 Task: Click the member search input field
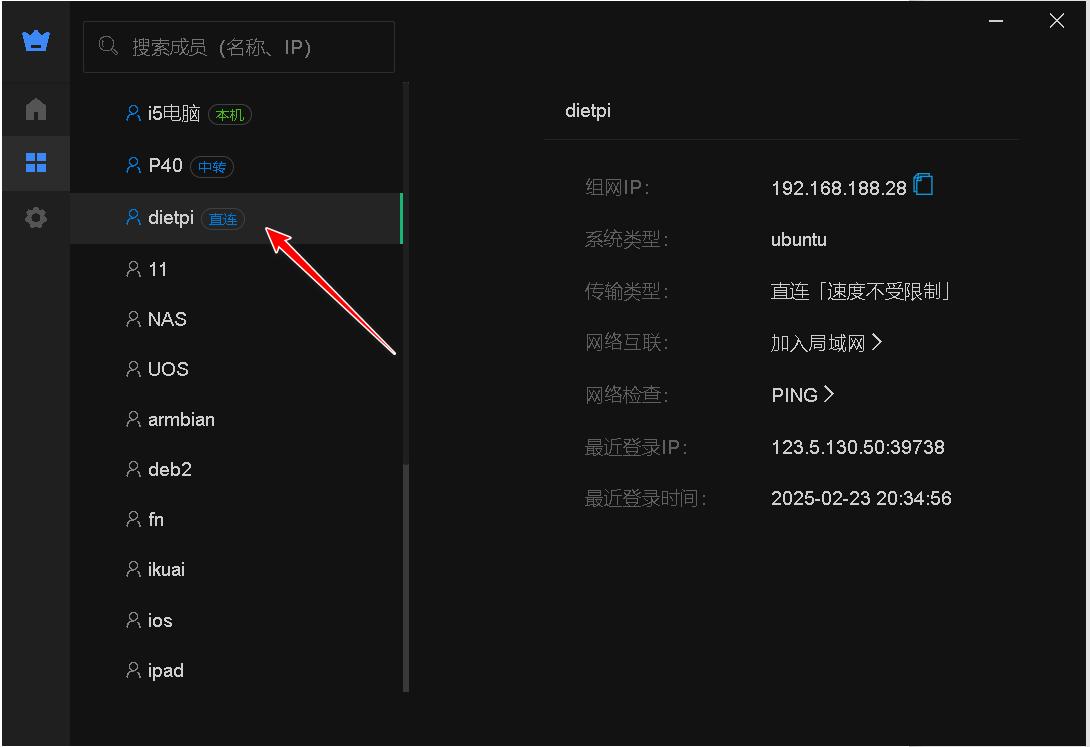click(x=239, y=45)
